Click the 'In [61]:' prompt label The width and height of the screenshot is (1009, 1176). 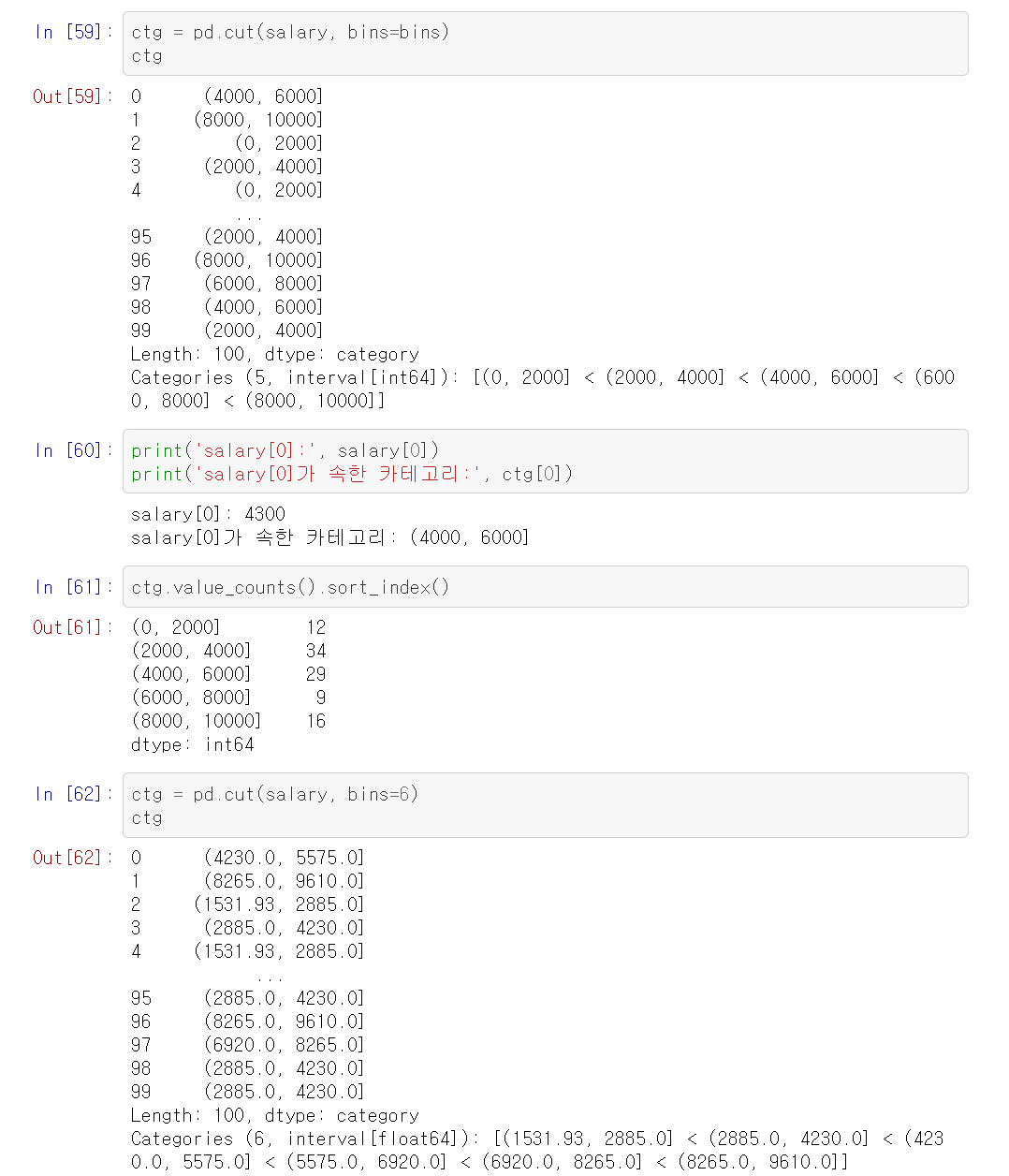point(73,587)
